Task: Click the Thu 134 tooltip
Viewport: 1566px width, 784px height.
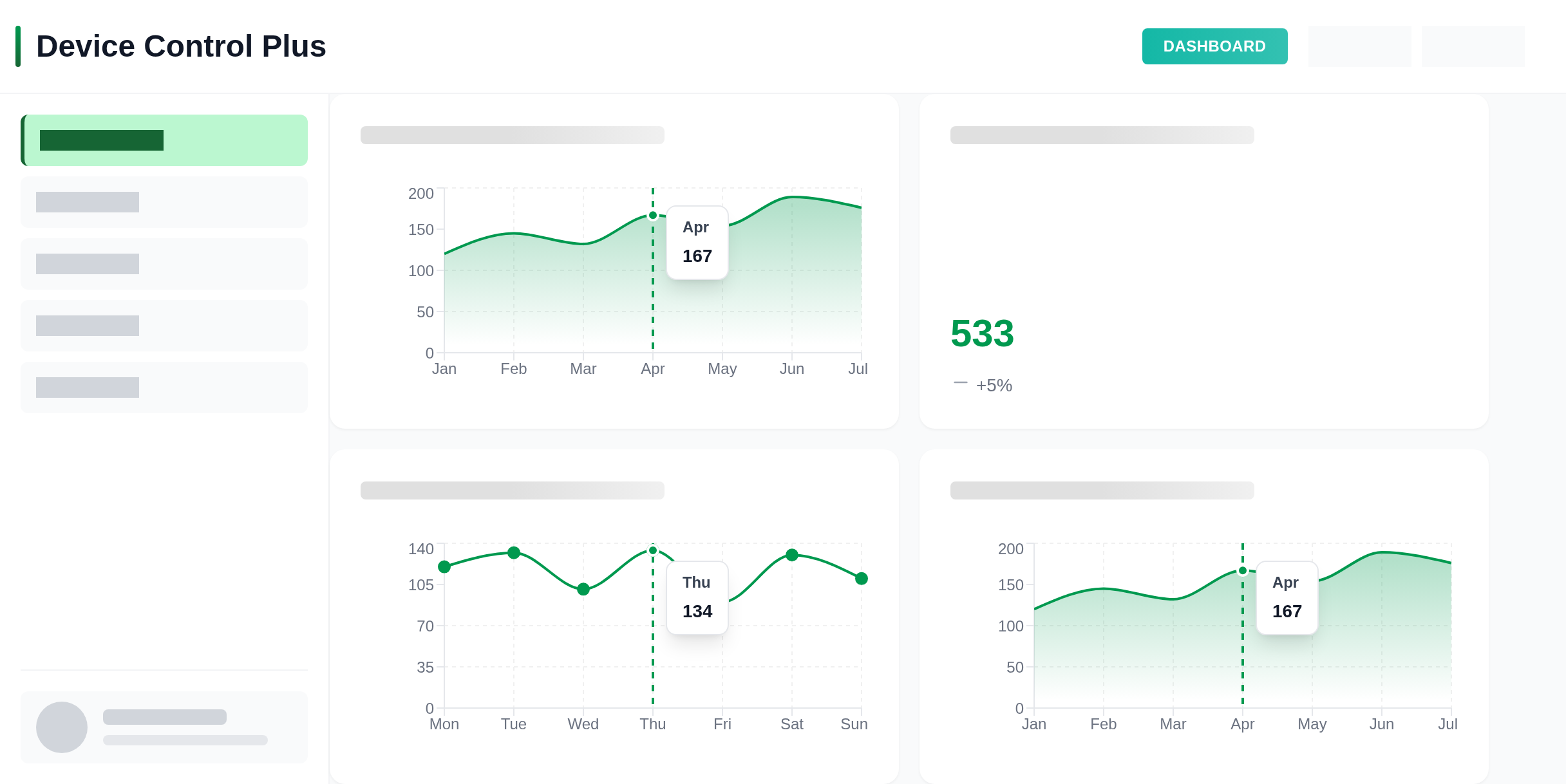Action: point(697,598)
